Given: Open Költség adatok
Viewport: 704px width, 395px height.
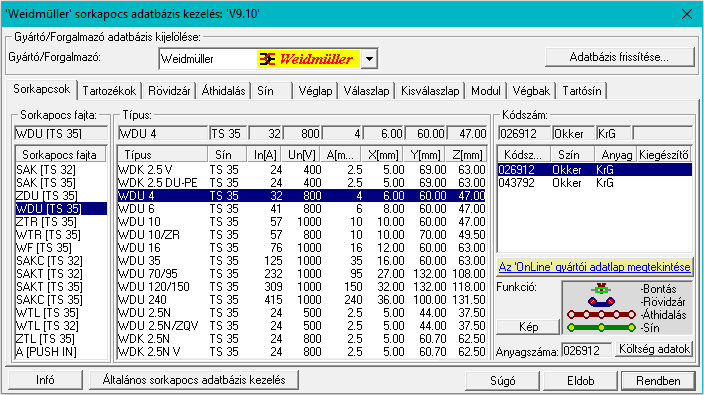Looking at the screenshot, I should [x=654, y=349].
